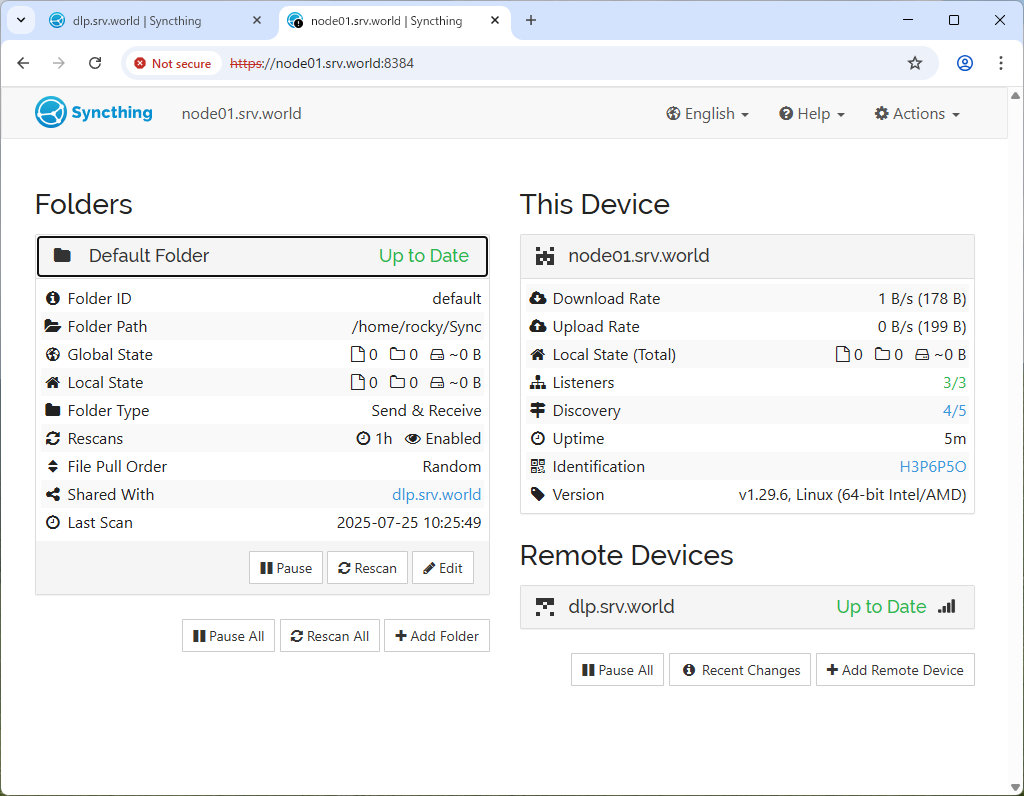Click the Local State (Total) home icon
This screenshot has width=1024, height=796.
(x=537, y=354)
